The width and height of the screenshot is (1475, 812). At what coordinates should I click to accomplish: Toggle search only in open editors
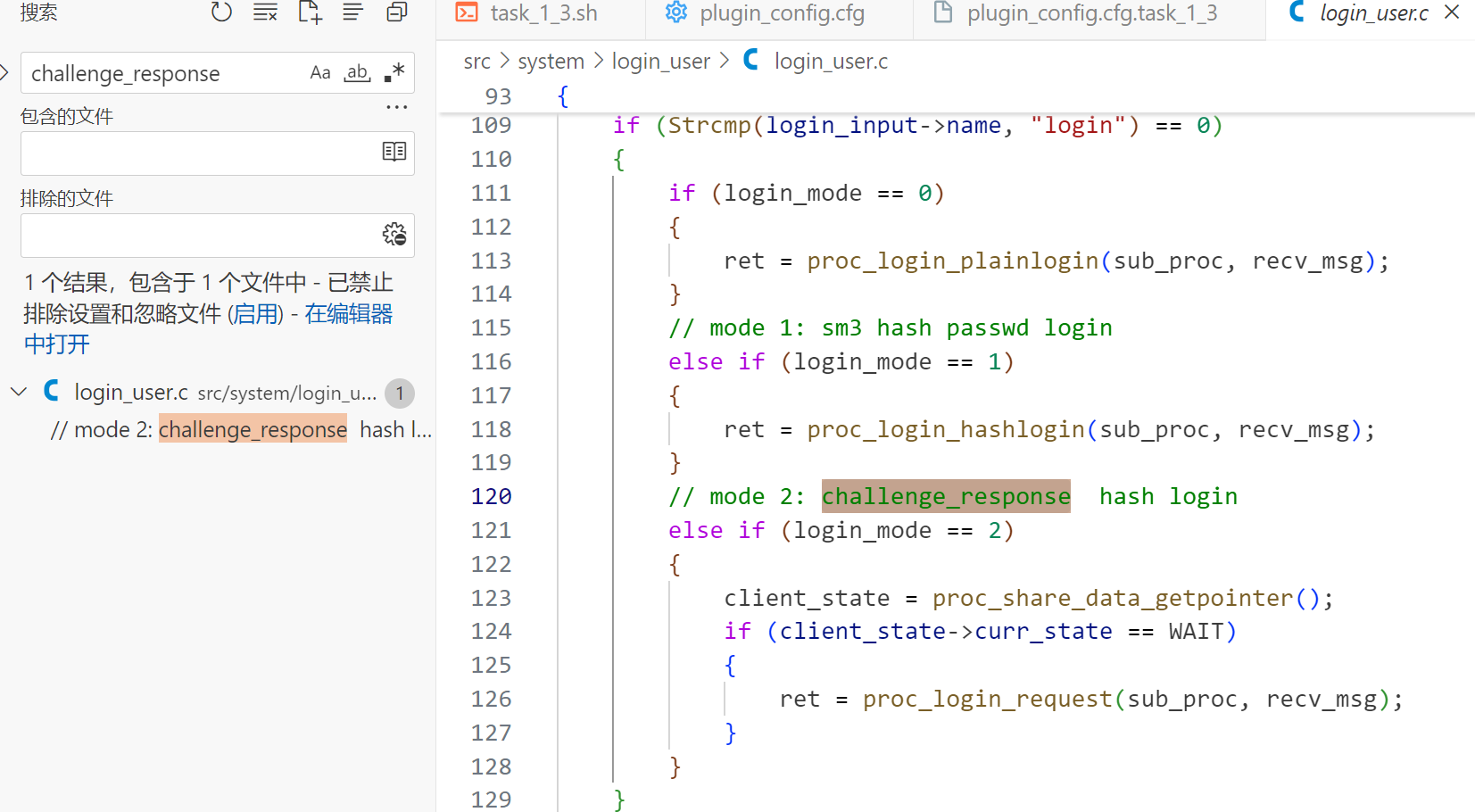(x=394, y=152)
